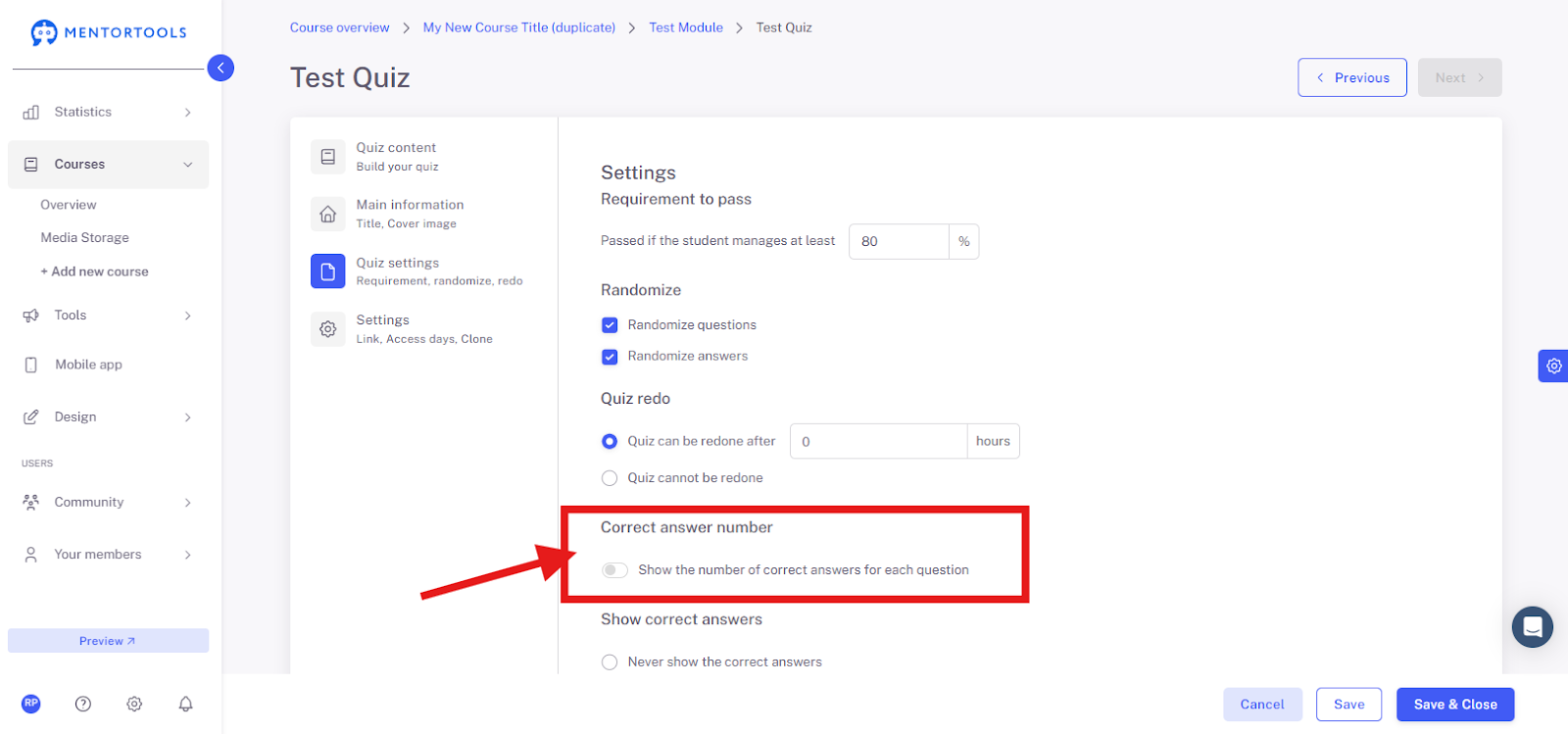The image size is (1568, 734).
Task: Click My New Course Title (duplicate) breadcrumb
Action: click(x=519, y=27)
